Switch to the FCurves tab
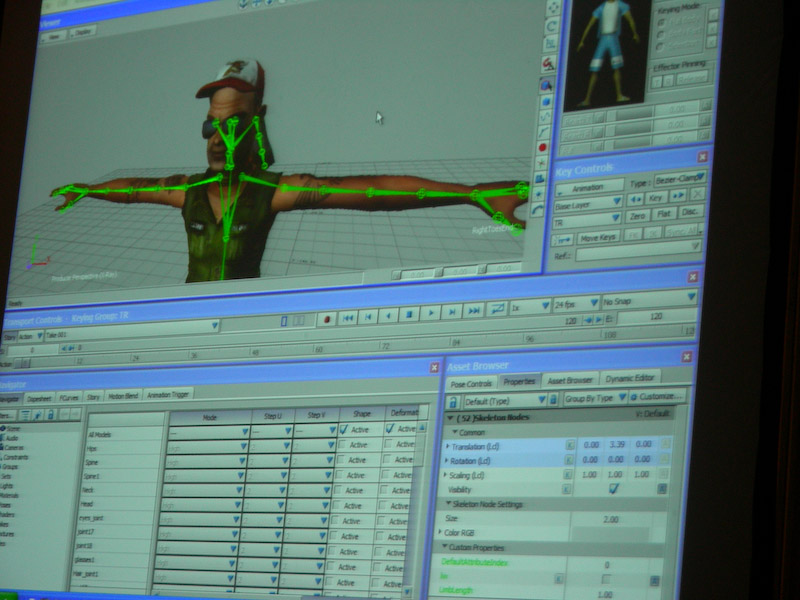This screenshot has width=800, height=600. (69, 397)
